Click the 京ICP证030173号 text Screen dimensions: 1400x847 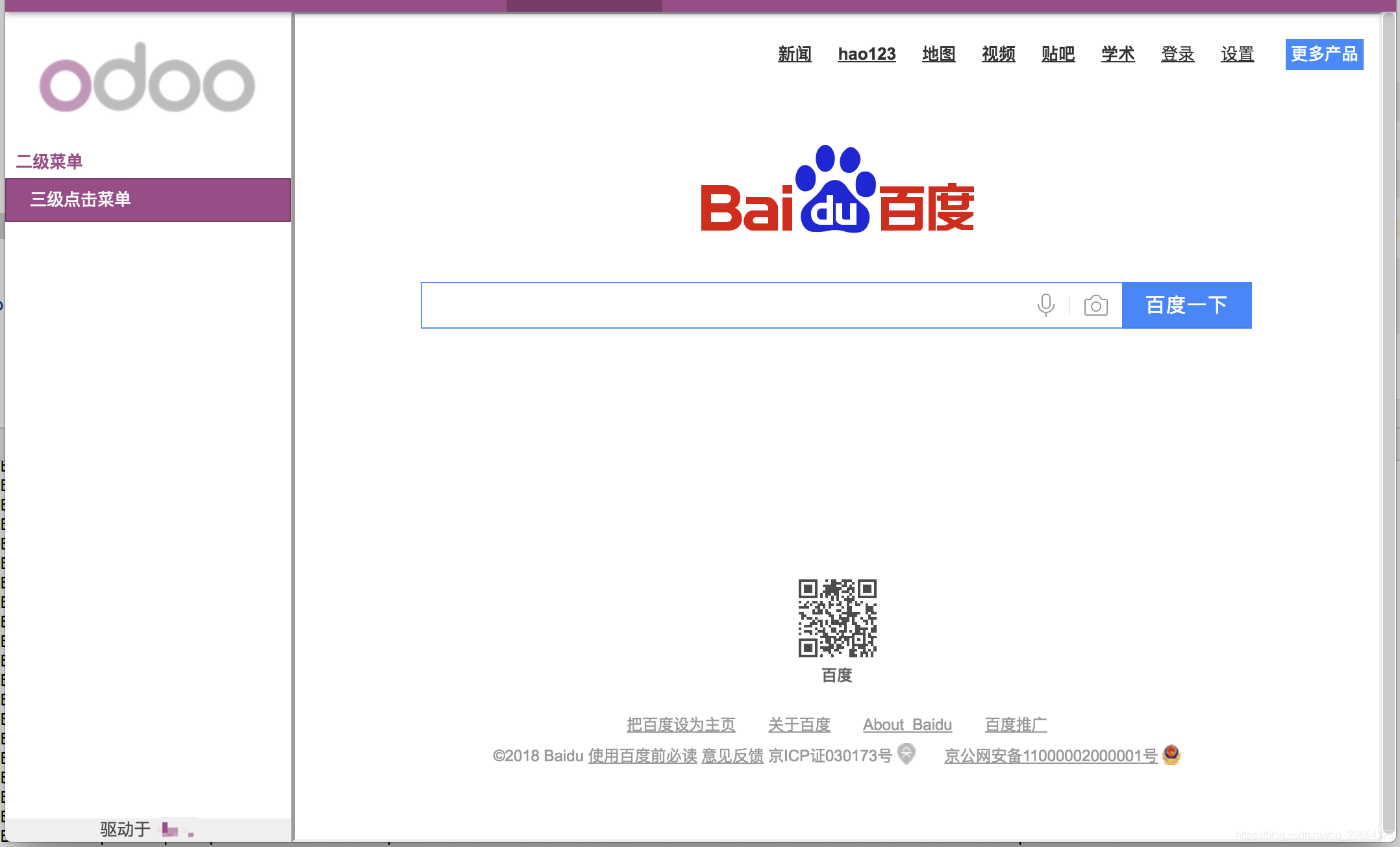click(x=830, y=755)
